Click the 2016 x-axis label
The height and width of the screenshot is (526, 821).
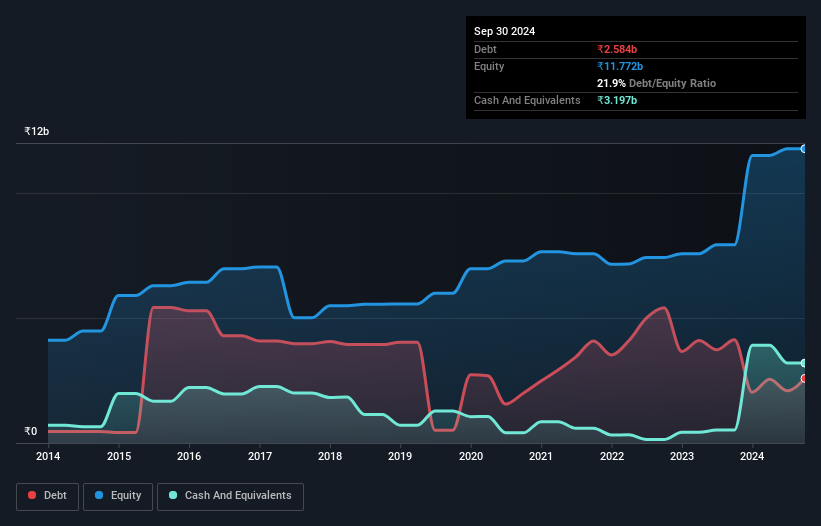tap(189, 456)
